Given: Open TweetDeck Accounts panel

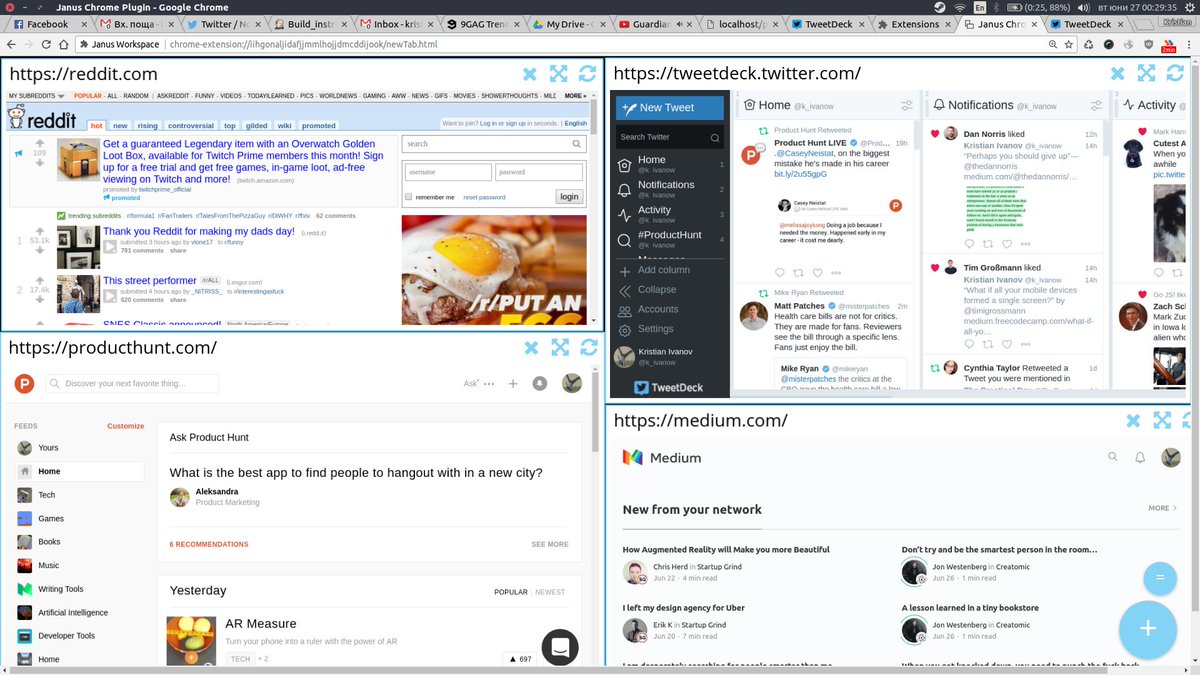Looking at the screenshot, I should click(651, 310).
